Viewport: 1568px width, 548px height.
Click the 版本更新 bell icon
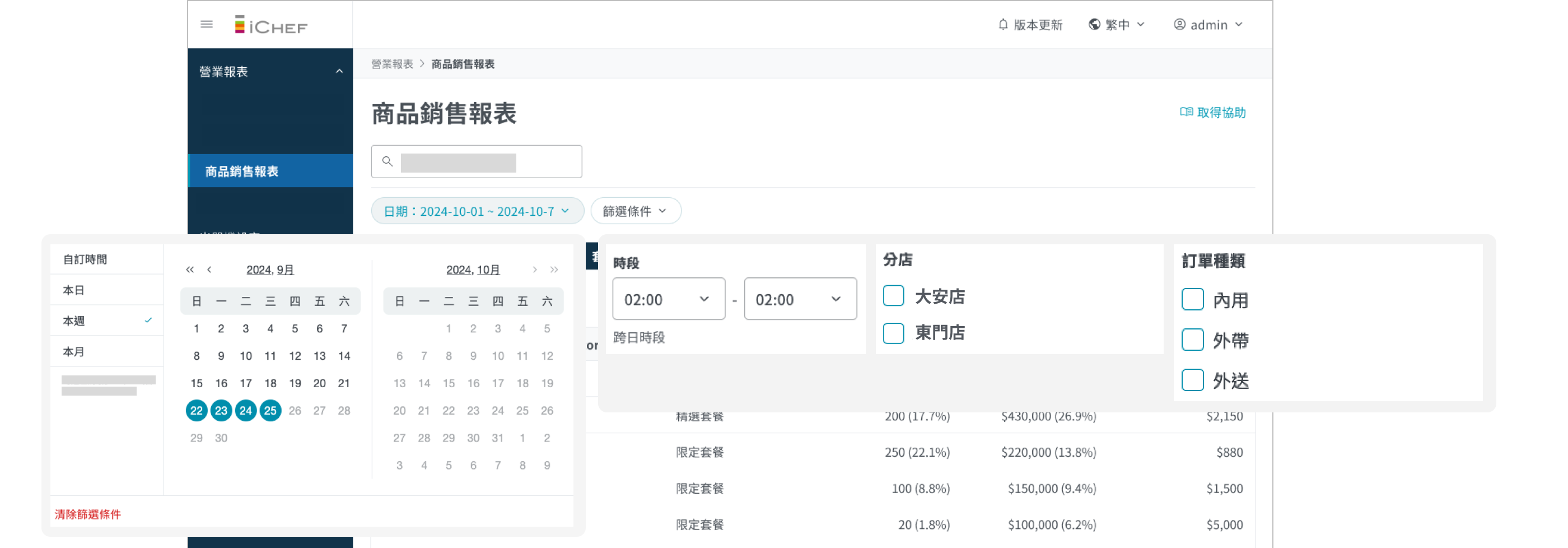tap(1002, 24)
